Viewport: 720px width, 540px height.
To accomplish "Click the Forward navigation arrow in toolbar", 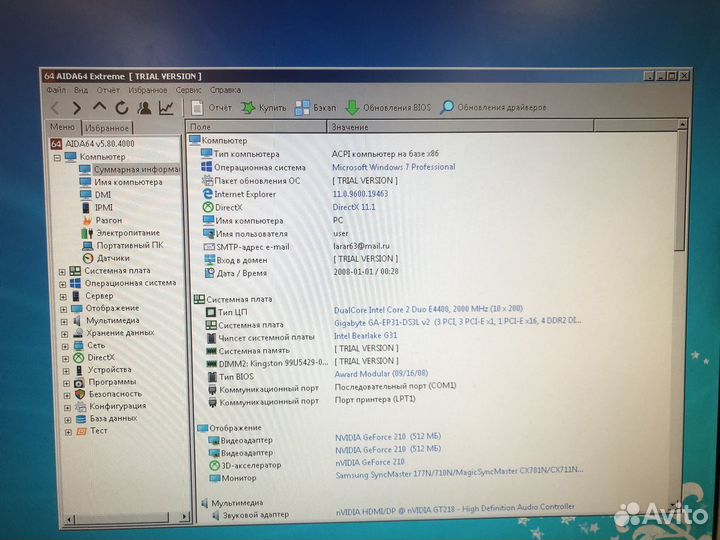I will [76, 107].
